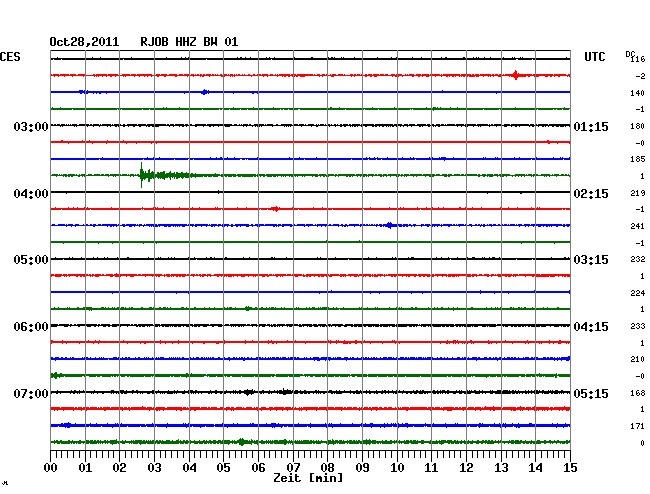Click the UTC column heading

pyautogui.click(x=594, y=57)
